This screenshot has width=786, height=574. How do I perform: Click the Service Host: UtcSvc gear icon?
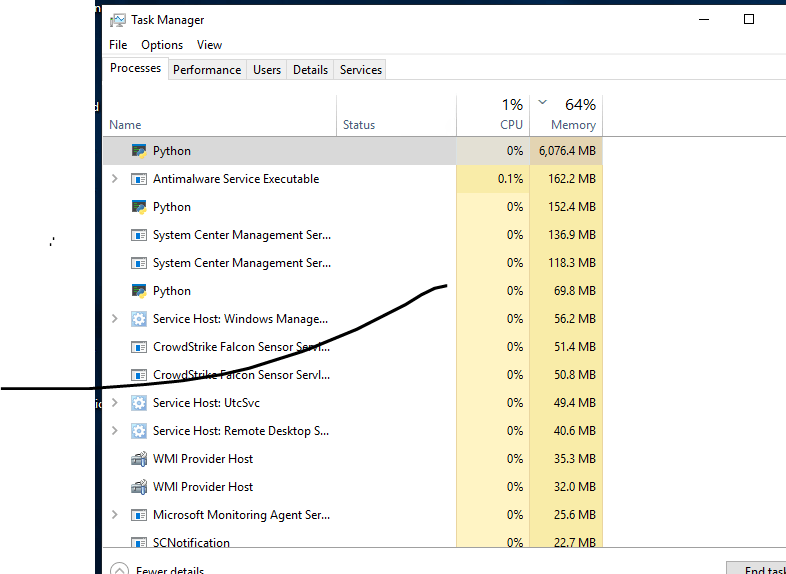click(139, 403)
